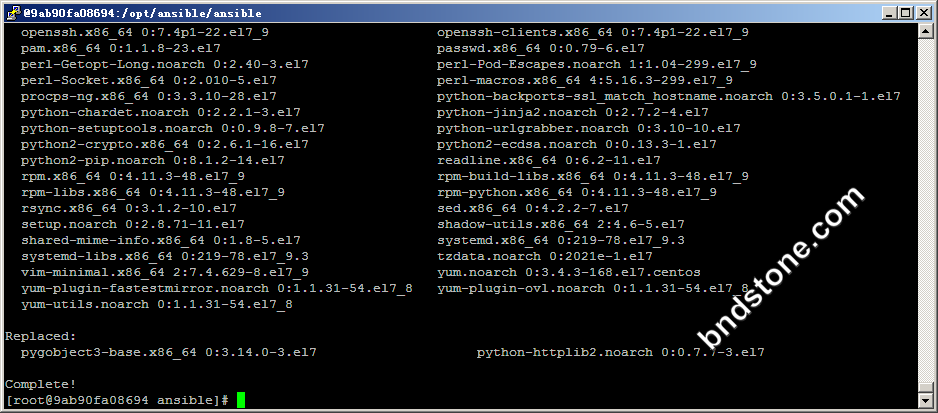Click the 'Complete!' output line

pos(41,384)
